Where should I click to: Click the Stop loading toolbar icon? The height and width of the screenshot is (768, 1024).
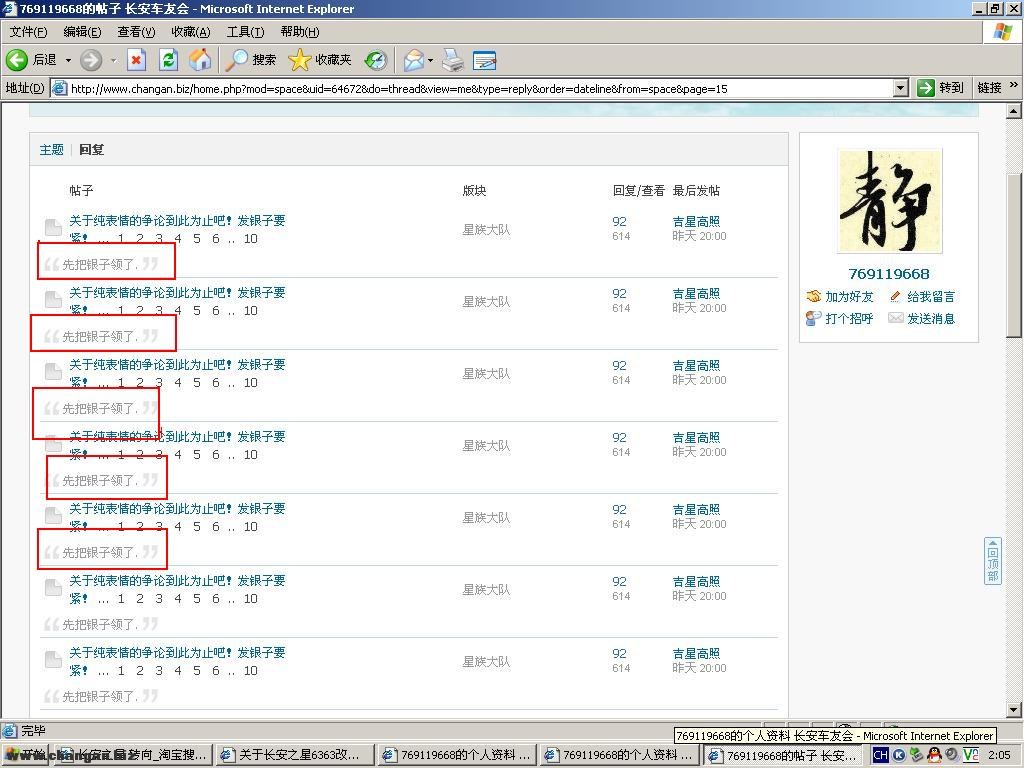pos(136,60)
